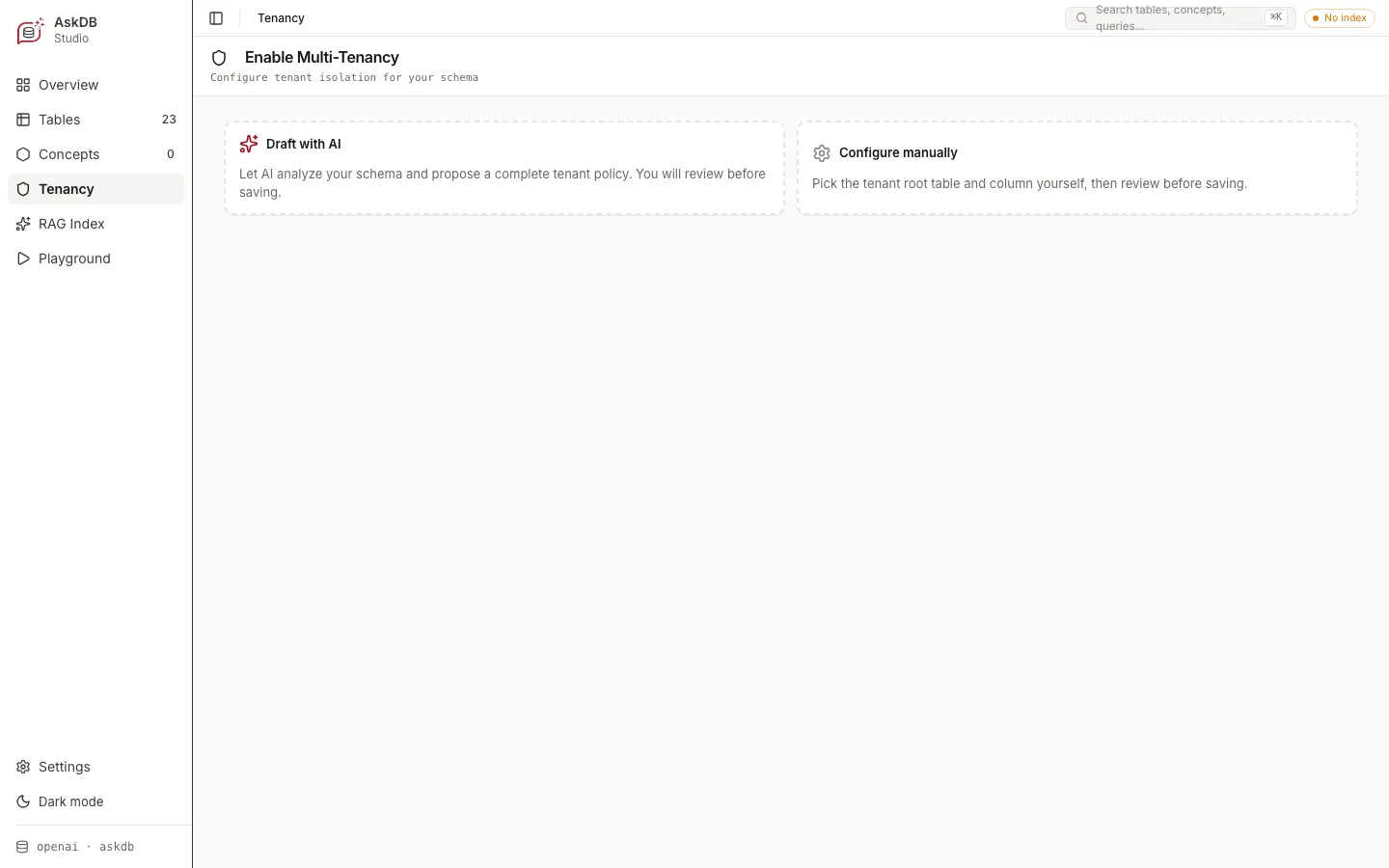
Task: Click 'Configure tenant isolation for your schema' text
Action: tap(344, 77)
